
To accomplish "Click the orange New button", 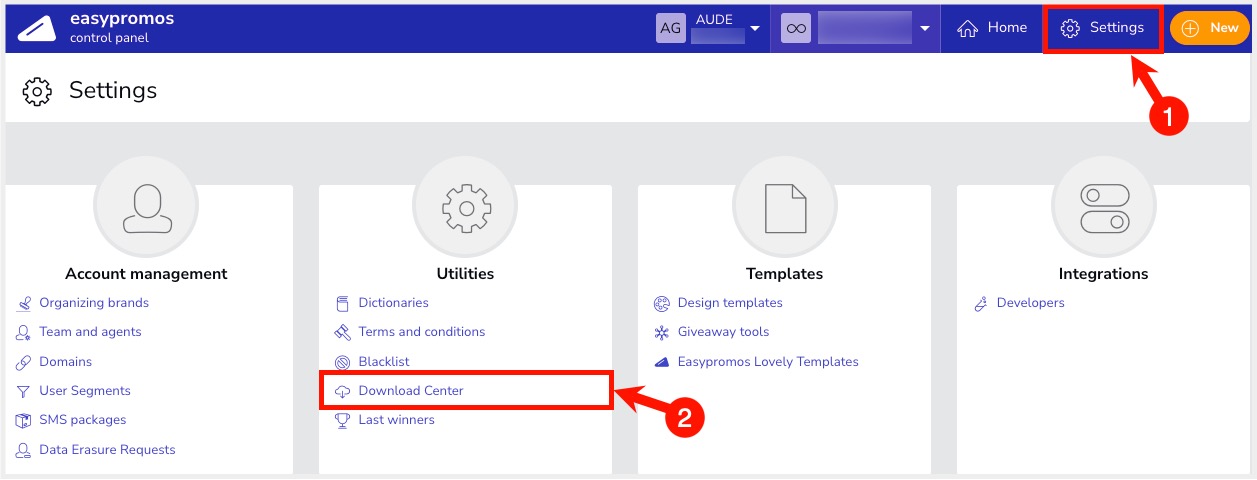I will 1209,28.
